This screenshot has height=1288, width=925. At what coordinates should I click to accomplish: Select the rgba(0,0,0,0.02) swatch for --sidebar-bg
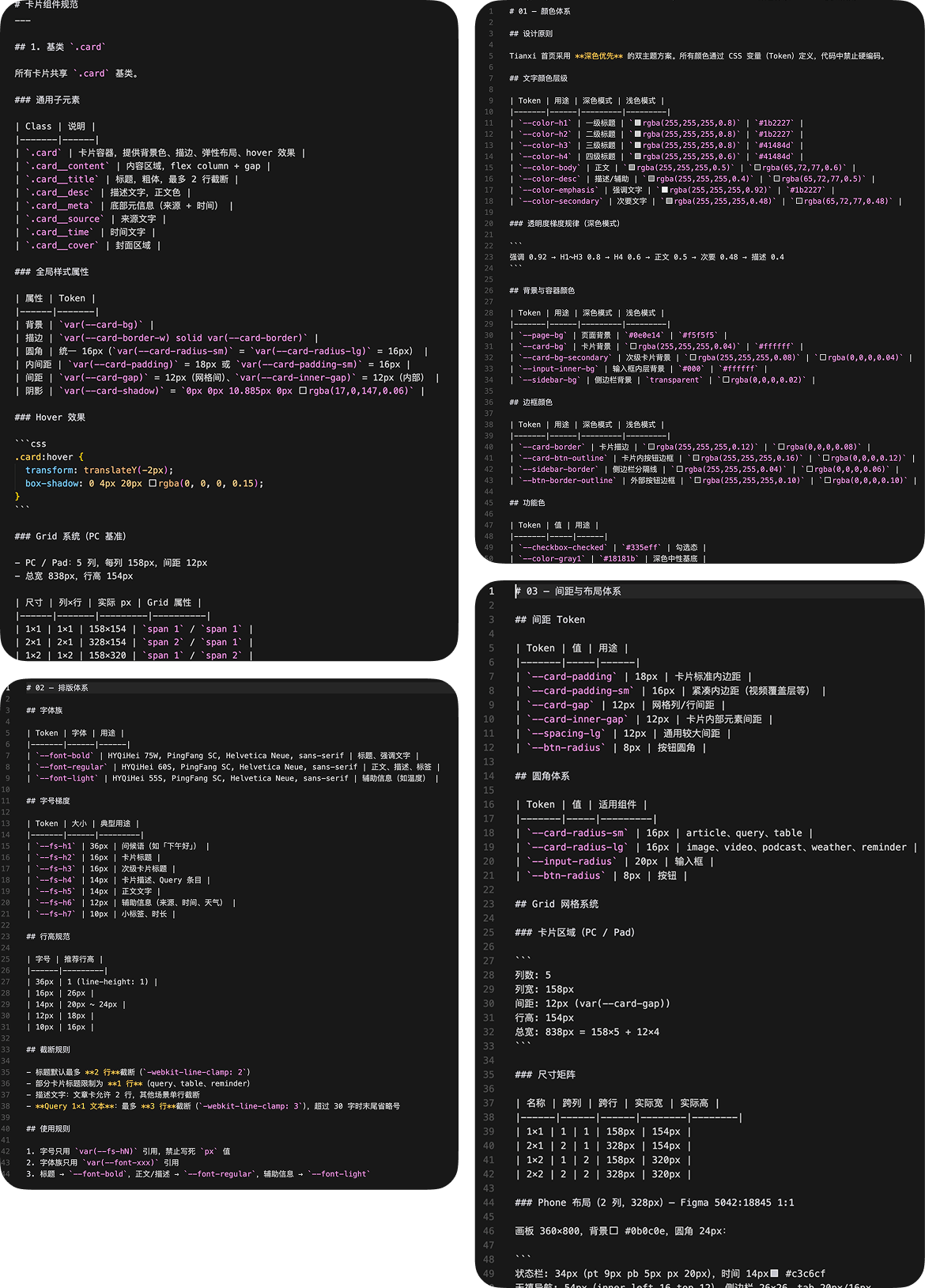pyautogui.click(x=726, y=380)
